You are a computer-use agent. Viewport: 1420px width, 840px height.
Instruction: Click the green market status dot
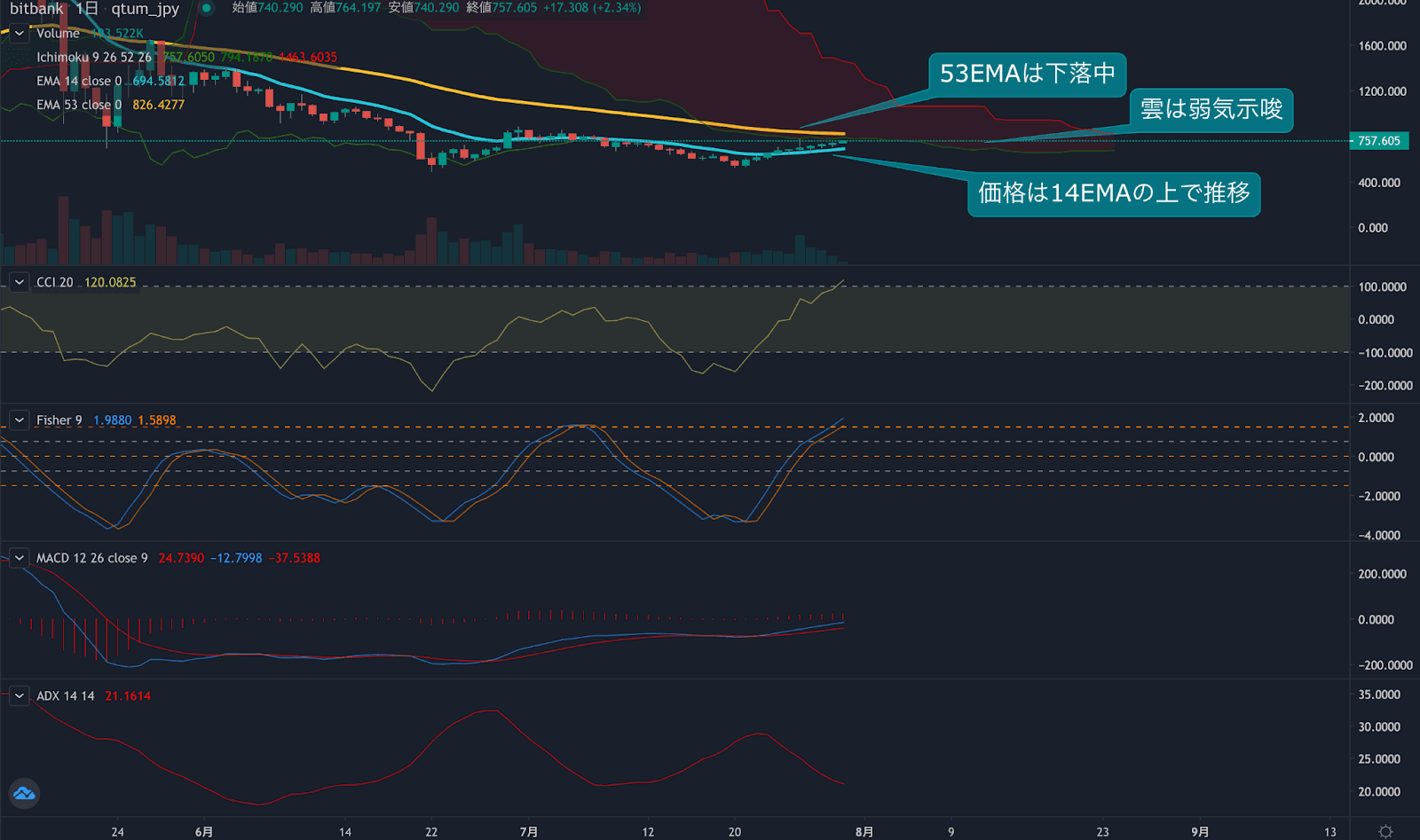tap(206, 8)
